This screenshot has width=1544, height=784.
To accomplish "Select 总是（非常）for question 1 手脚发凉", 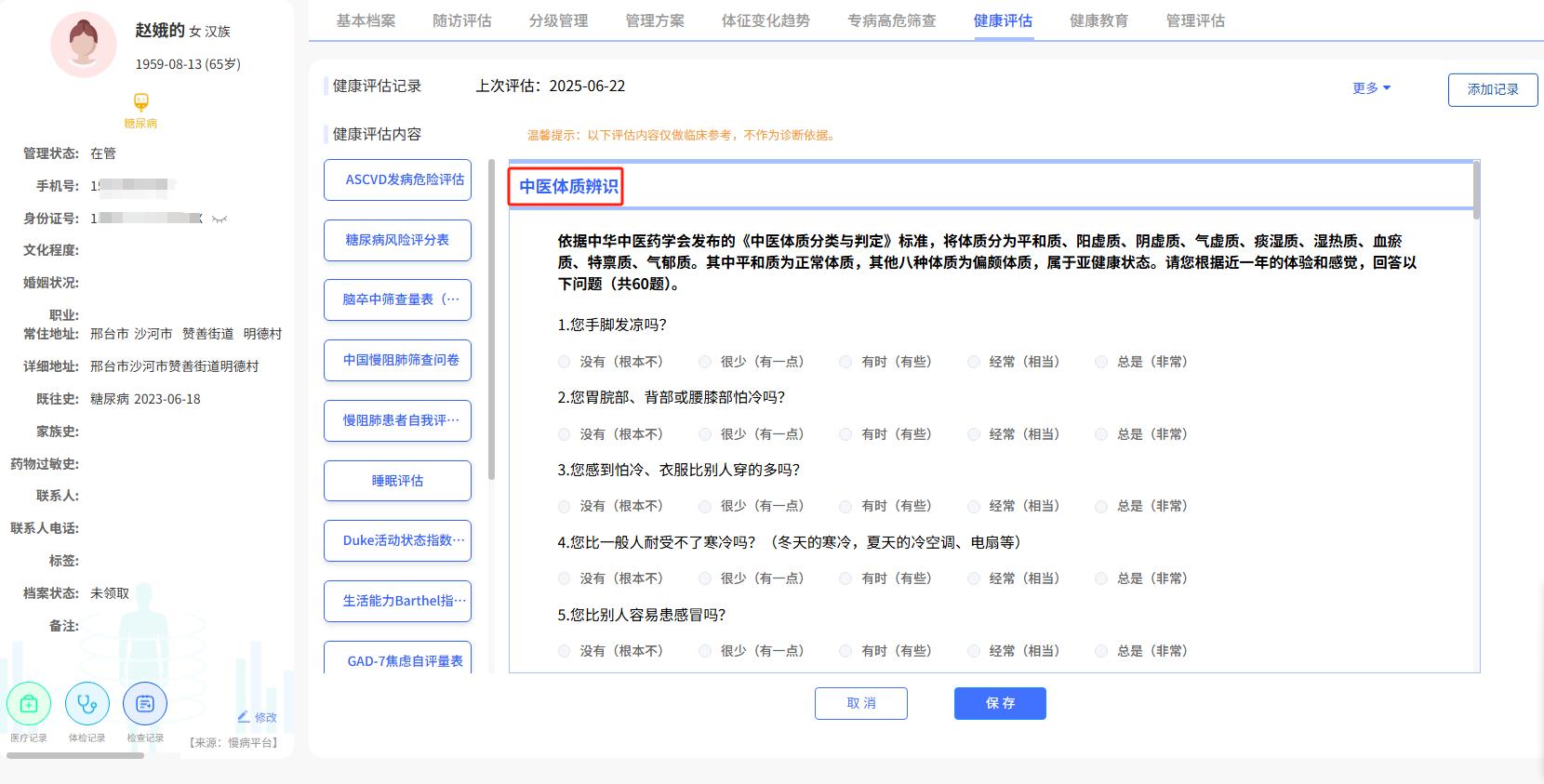I will pyautogui.click(x=1101, y=362).
